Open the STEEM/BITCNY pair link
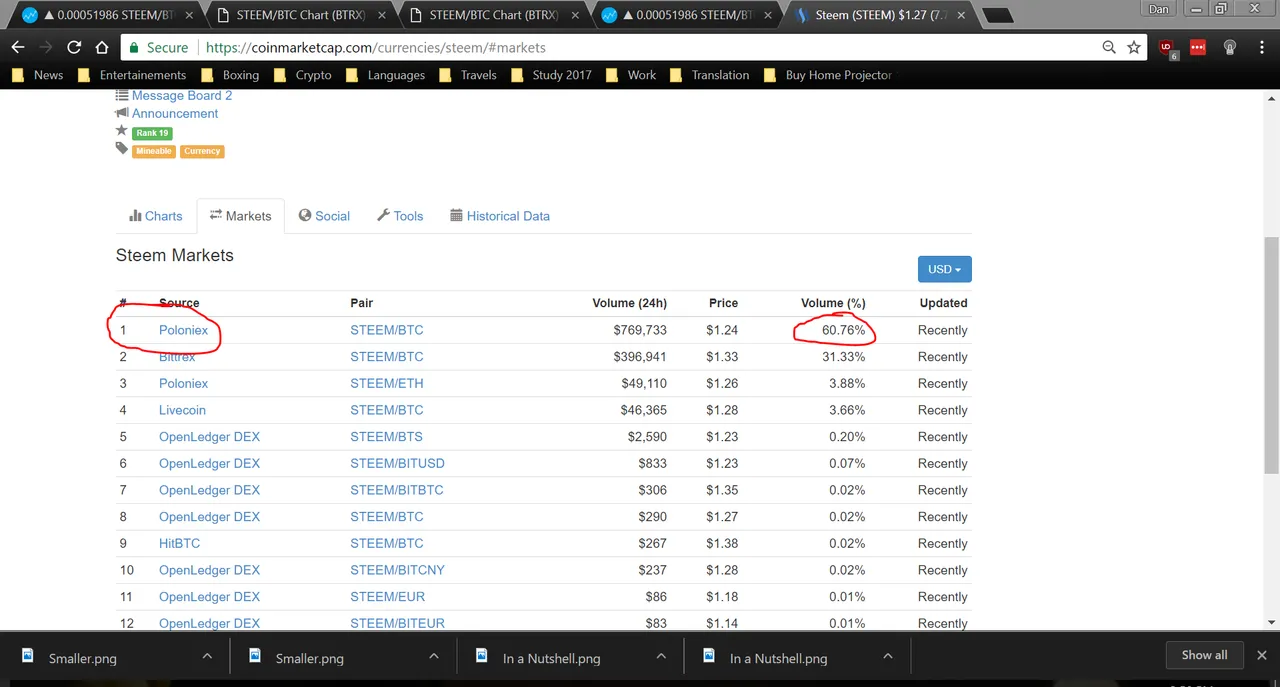This screenshot has width=1280, height=687. coord(397,570)
